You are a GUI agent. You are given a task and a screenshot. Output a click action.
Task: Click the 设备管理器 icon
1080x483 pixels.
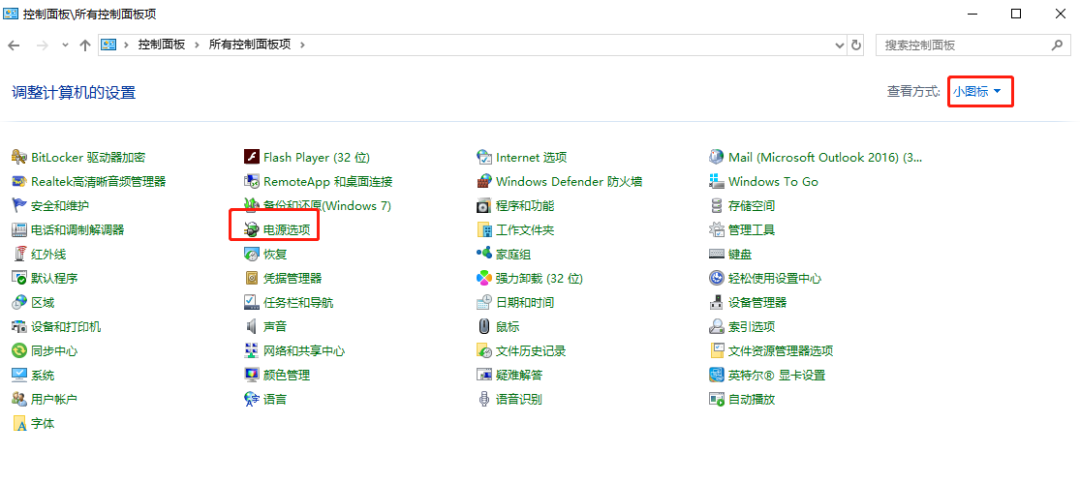pyautogui.click(x=716, y=302)
